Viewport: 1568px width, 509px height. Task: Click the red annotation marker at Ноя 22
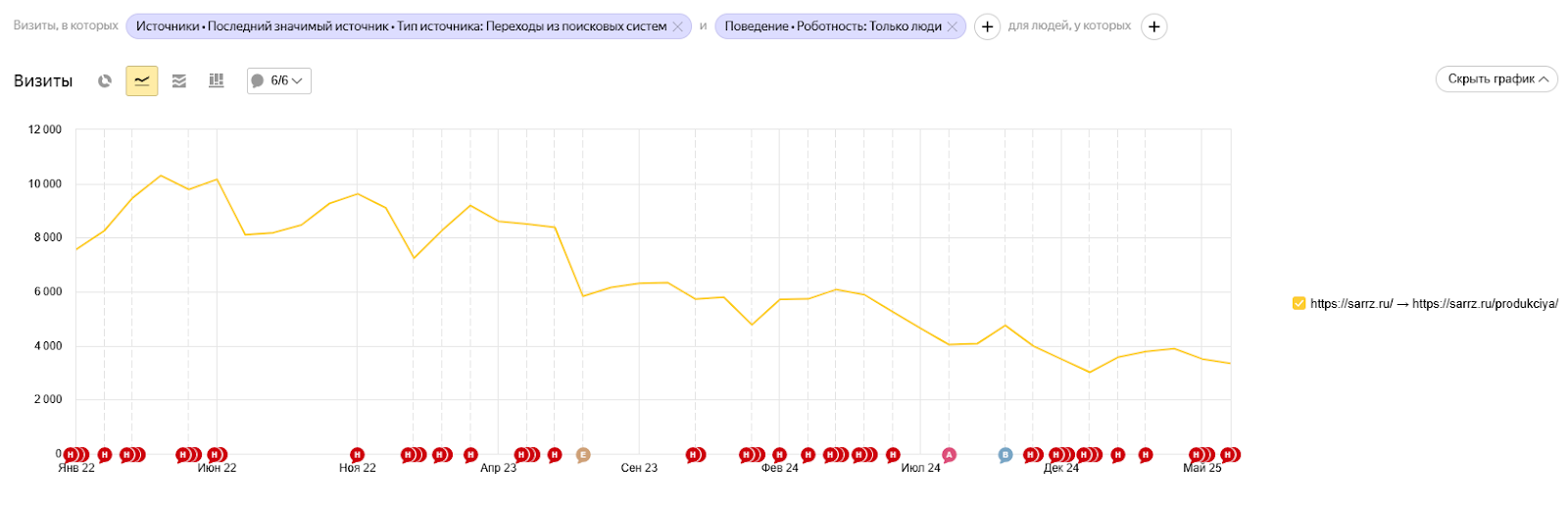click(358, 455)
